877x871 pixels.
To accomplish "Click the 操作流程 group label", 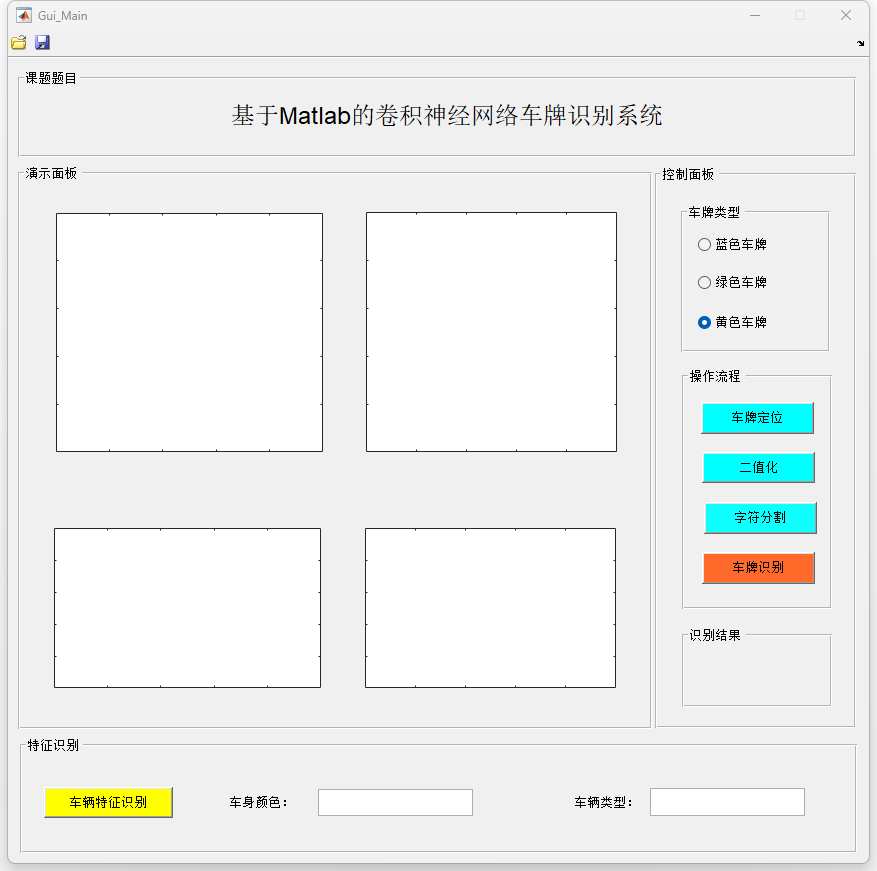I will point(715,376).
